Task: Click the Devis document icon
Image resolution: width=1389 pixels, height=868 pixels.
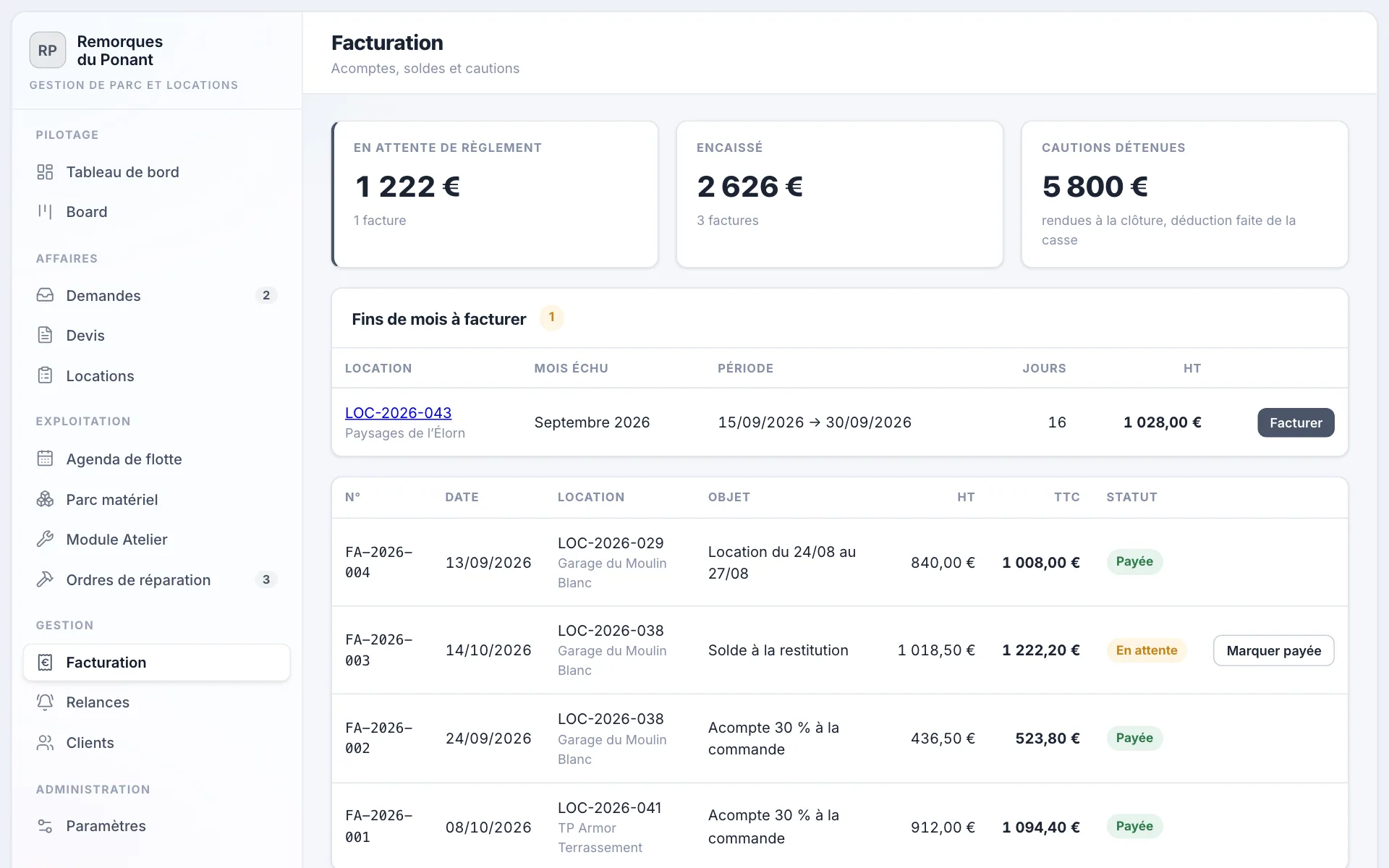Action: tap(45, 335)
